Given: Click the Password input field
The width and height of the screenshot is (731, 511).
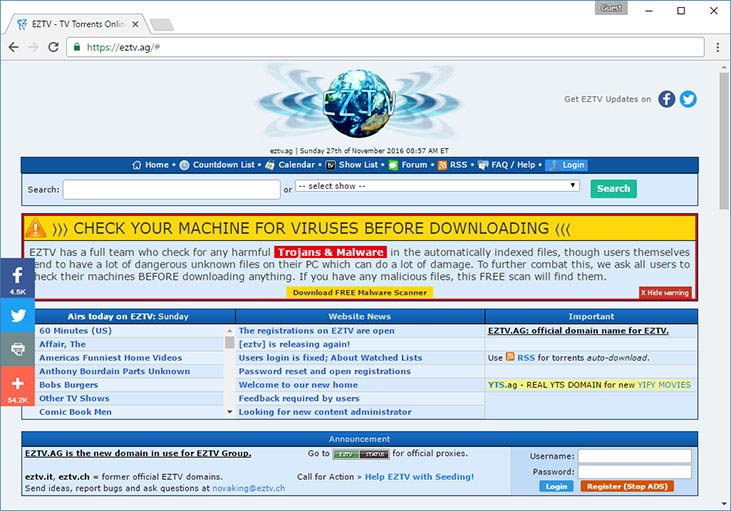Looking at the screenshot, I should pos(635,472).
